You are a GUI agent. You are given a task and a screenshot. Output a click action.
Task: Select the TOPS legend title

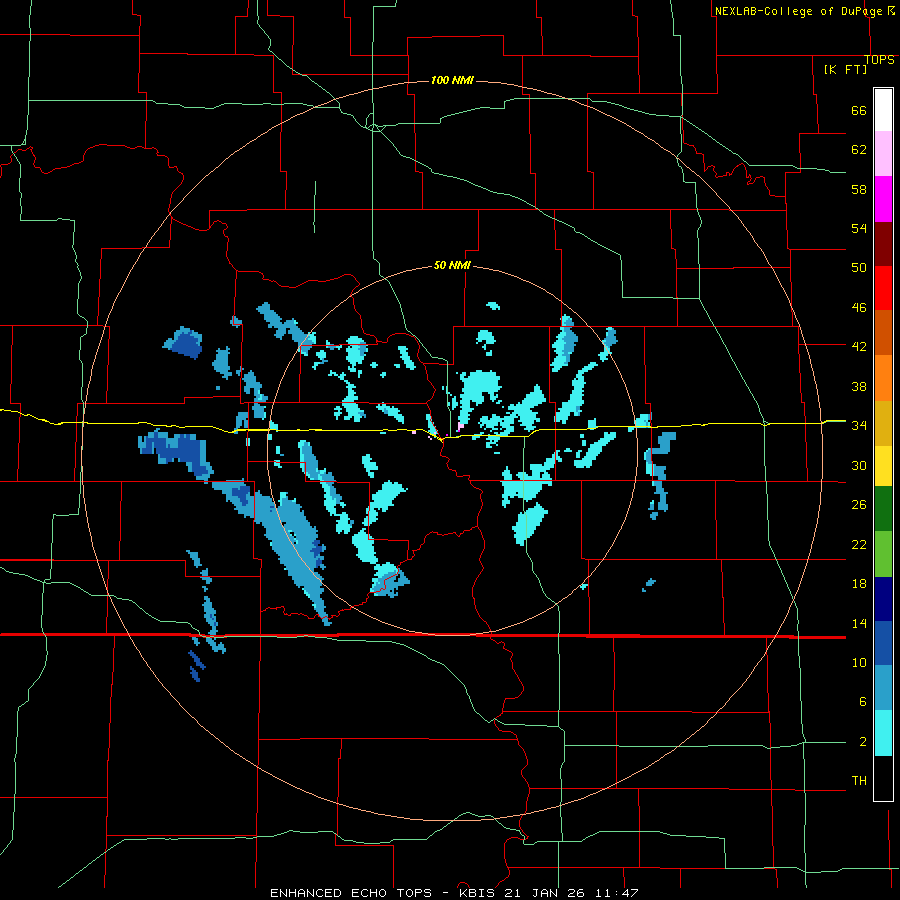pos(879,60)
